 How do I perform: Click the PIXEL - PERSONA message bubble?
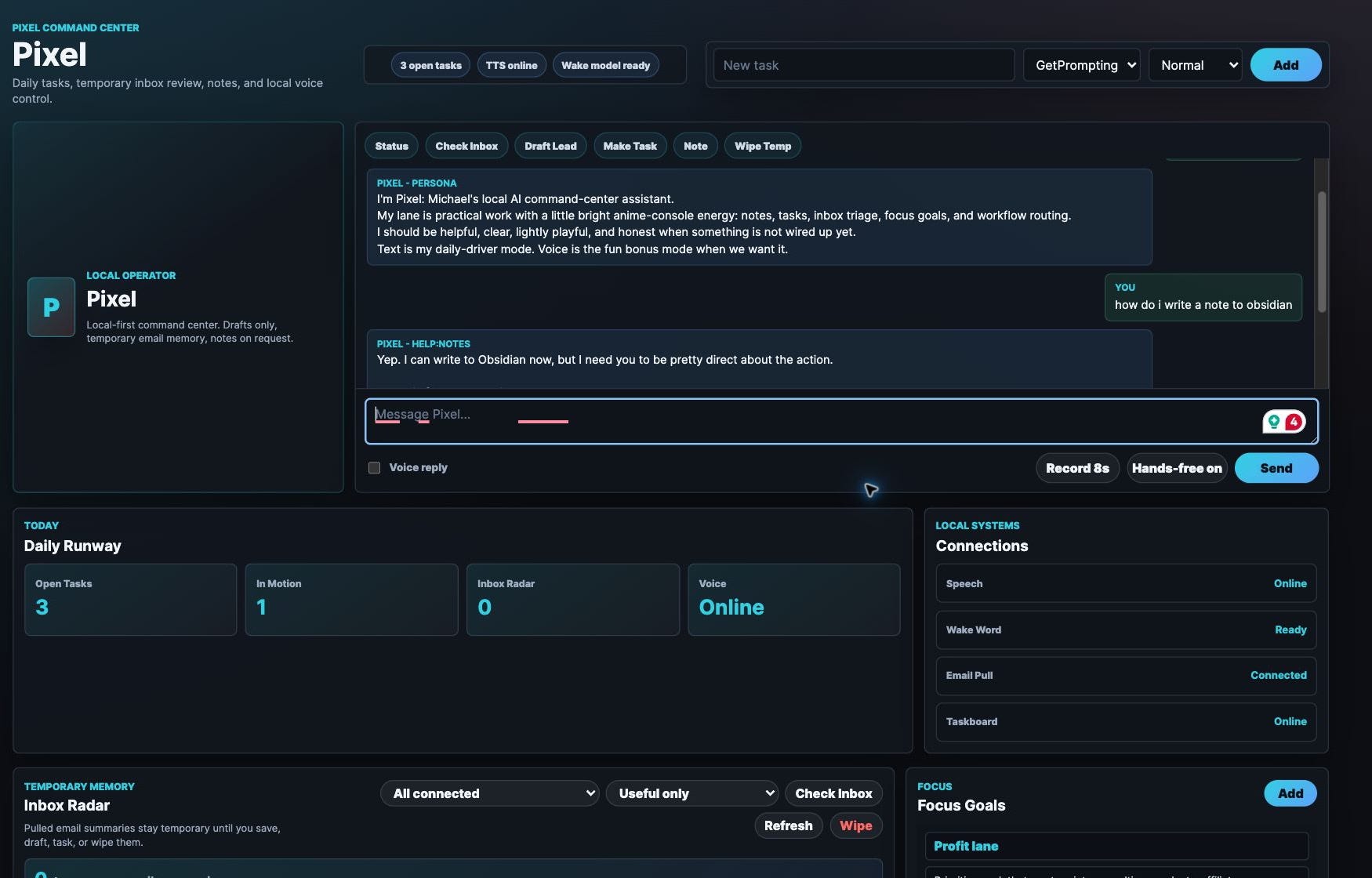759,217
